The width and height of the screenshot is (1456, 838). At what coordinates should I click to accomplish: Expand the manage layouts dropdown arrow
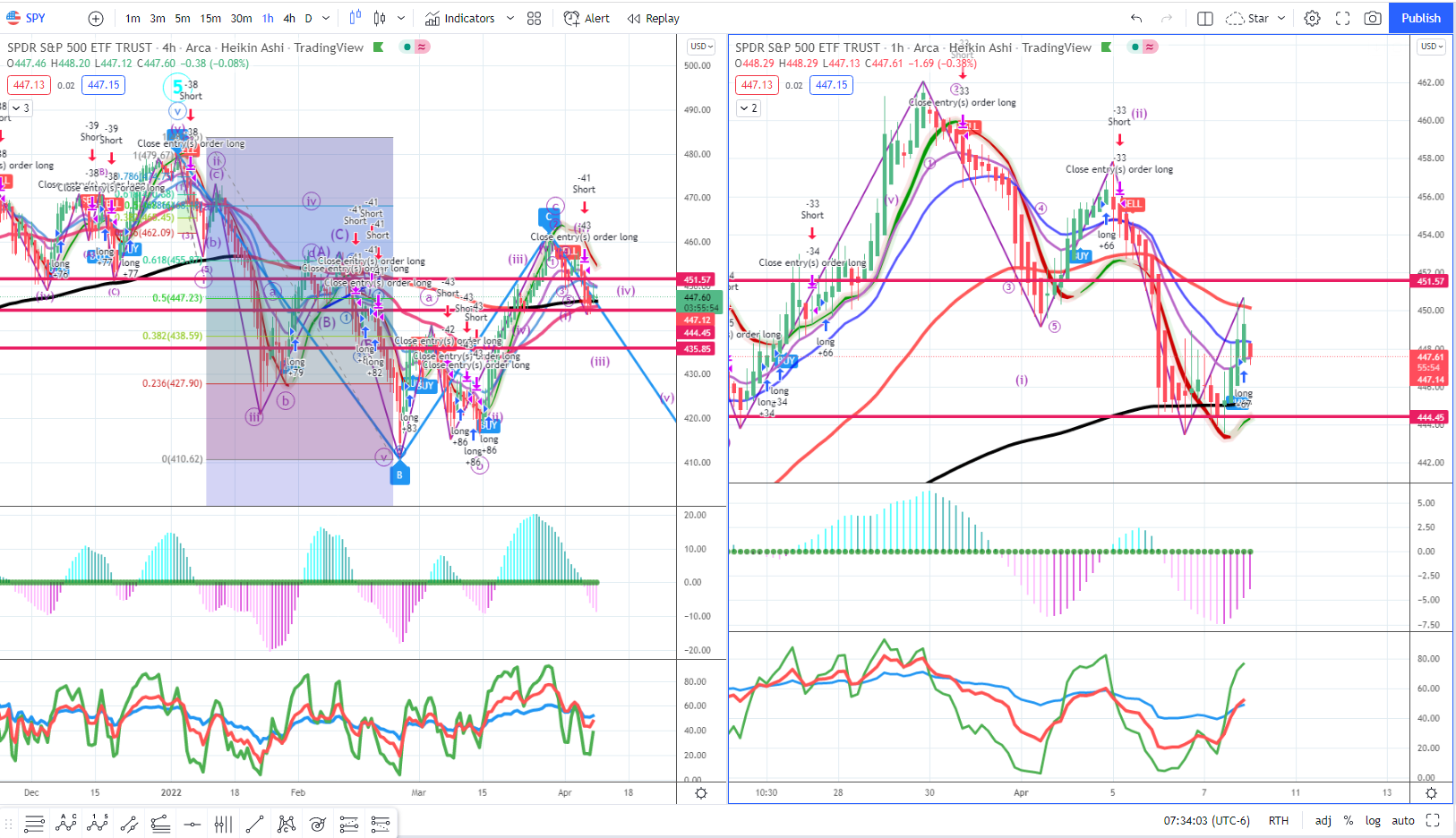1281,18
